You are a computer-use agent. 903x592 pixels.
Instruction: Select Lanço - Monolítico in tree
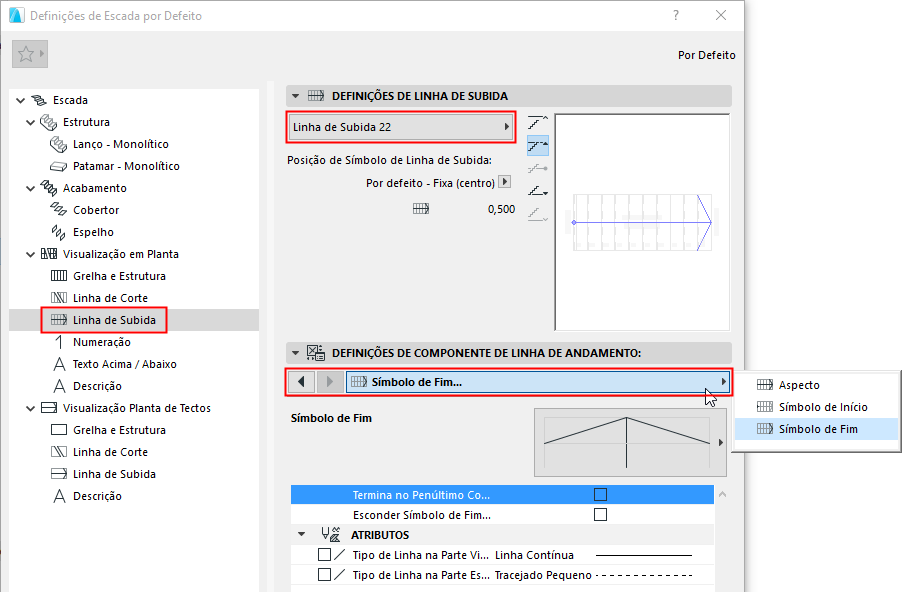120,144
